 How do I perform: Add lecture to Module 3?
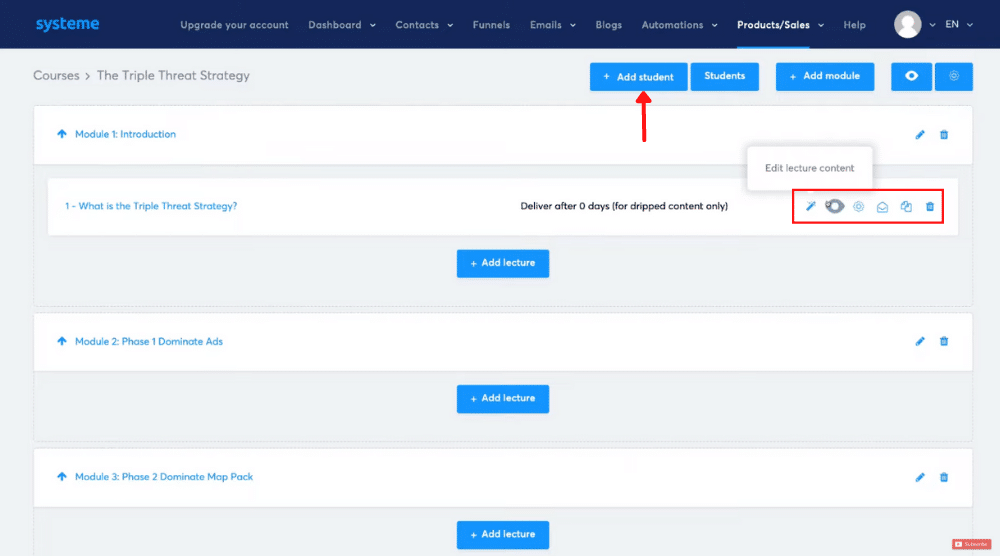(x=503, y=534)
